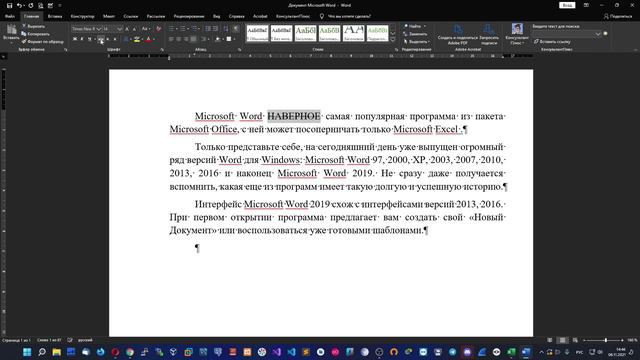This screenshot has width=640, height=360.
Task: Increase the font size
Action: [x=127, y=29]
